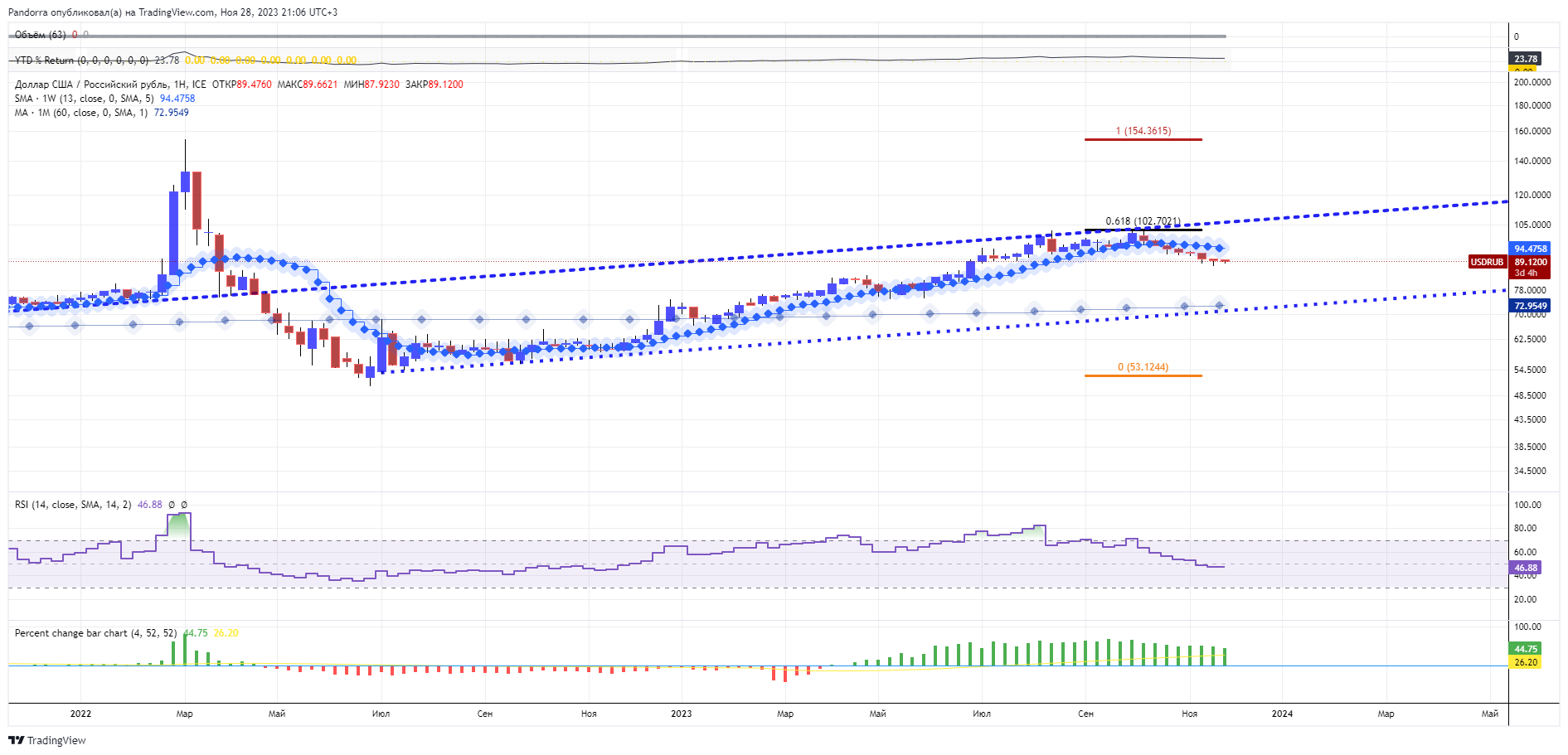Click the red USDRUB symbol tag
The width and height of the screenshot is (1568, 755).
pos(1487,262)
